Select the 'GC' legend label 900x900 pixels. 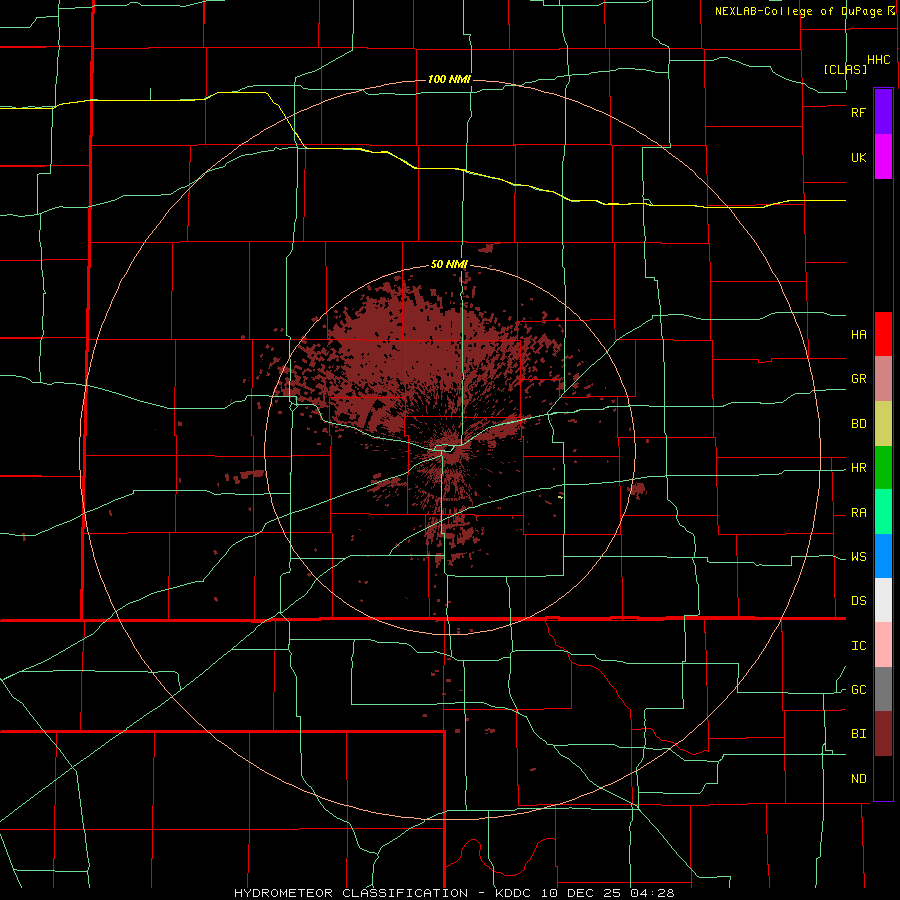[858, 690]
